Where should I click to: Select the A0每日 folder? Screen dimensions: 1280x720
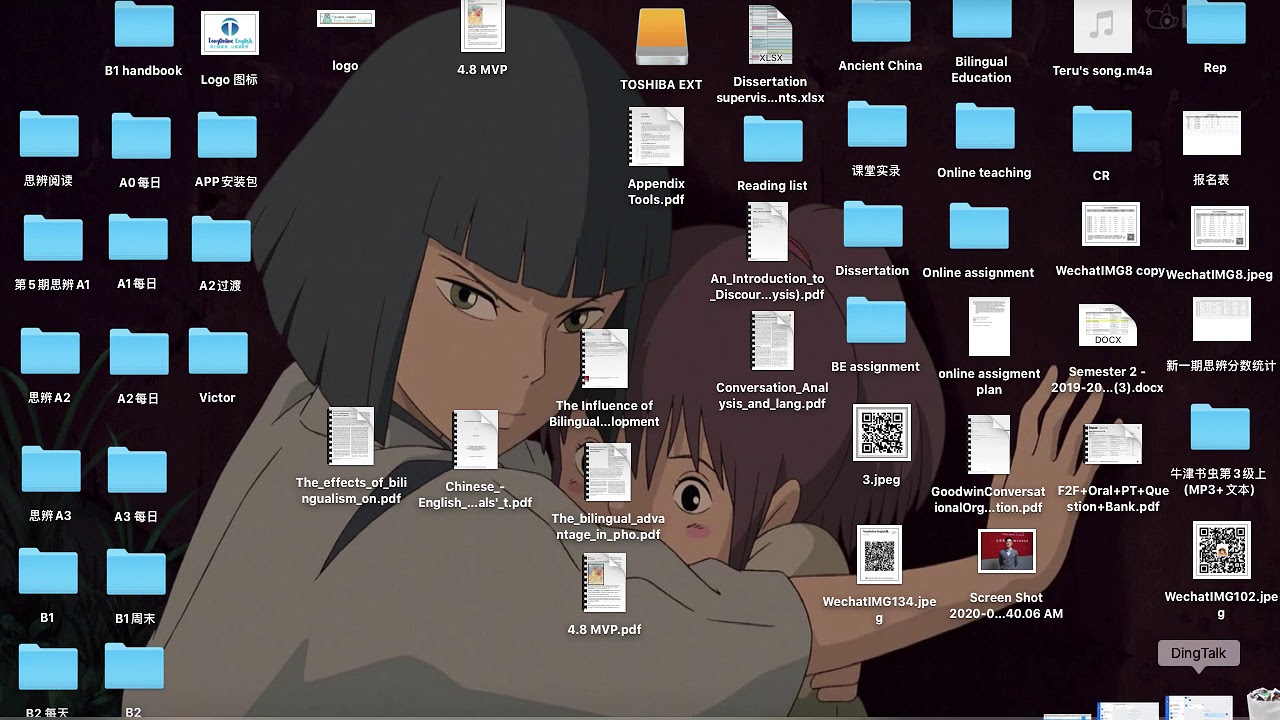click(141, 138)
